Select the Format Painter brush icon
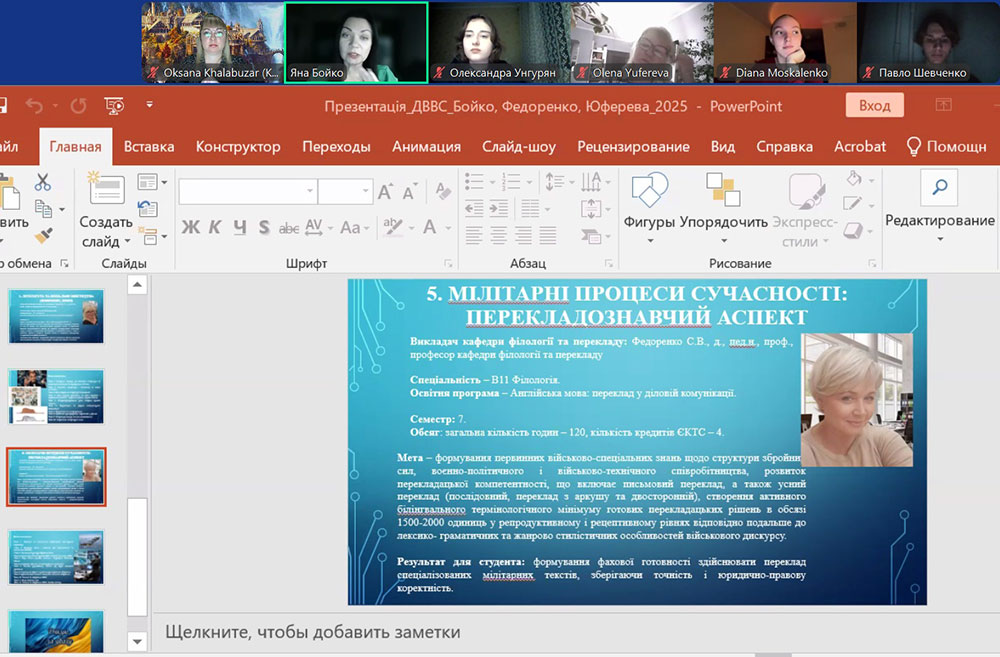The height and width of the screenshot is (657, 1000). coord(42,236)
